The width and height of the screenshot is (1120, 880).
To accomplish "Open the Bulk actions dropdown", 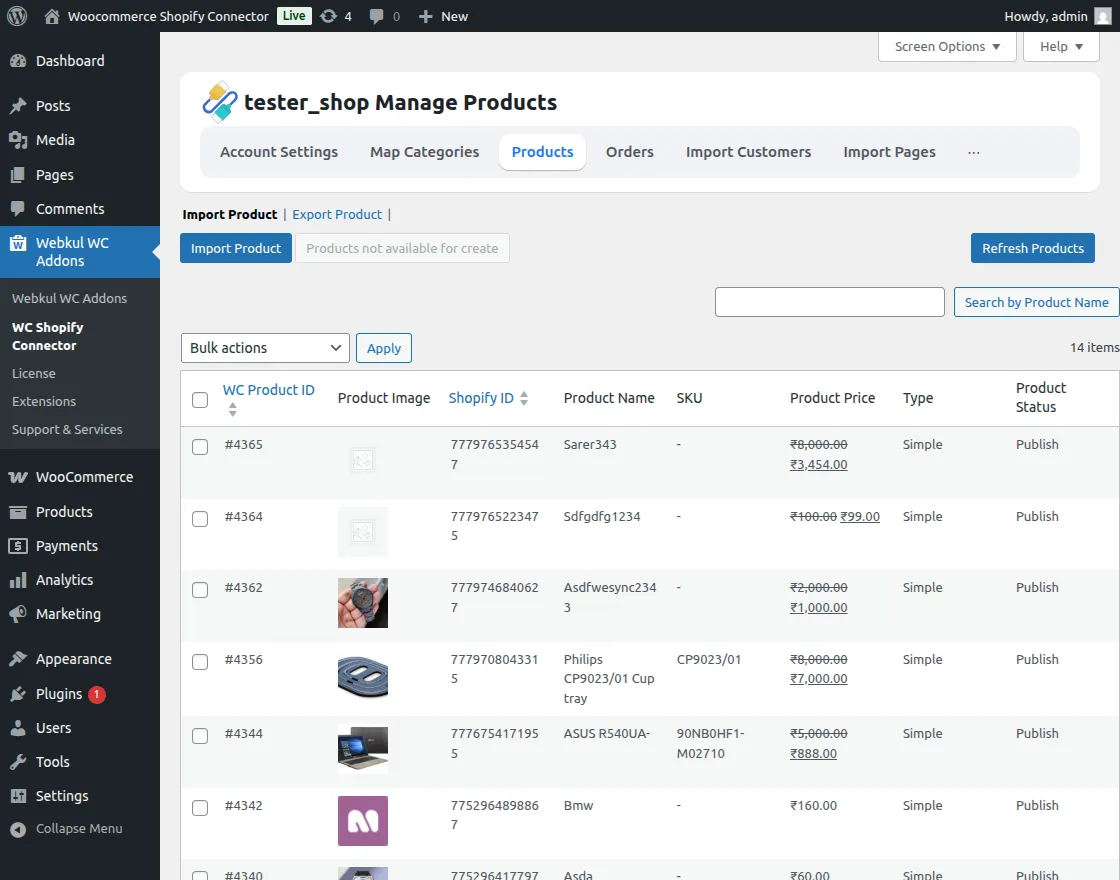I will 264,348.
